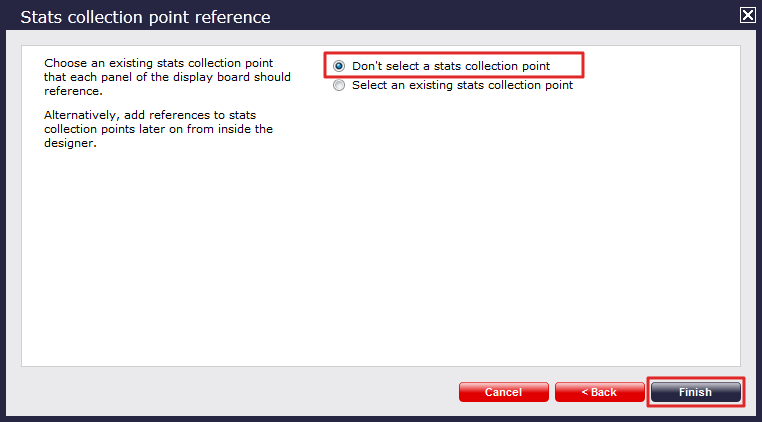Return to the previous wizard step
This screenshot has width=762, height=422.
[600, 392]
